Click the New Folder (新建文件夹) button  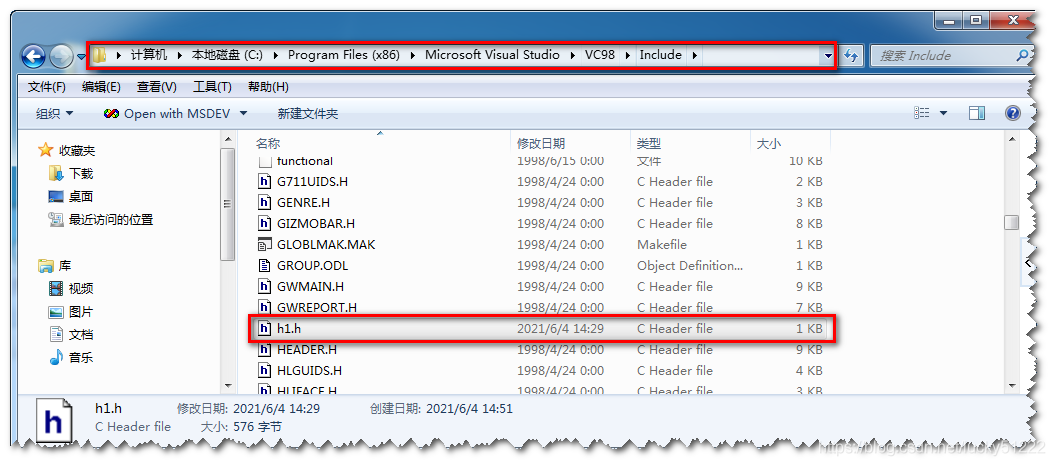coord(308,114)
